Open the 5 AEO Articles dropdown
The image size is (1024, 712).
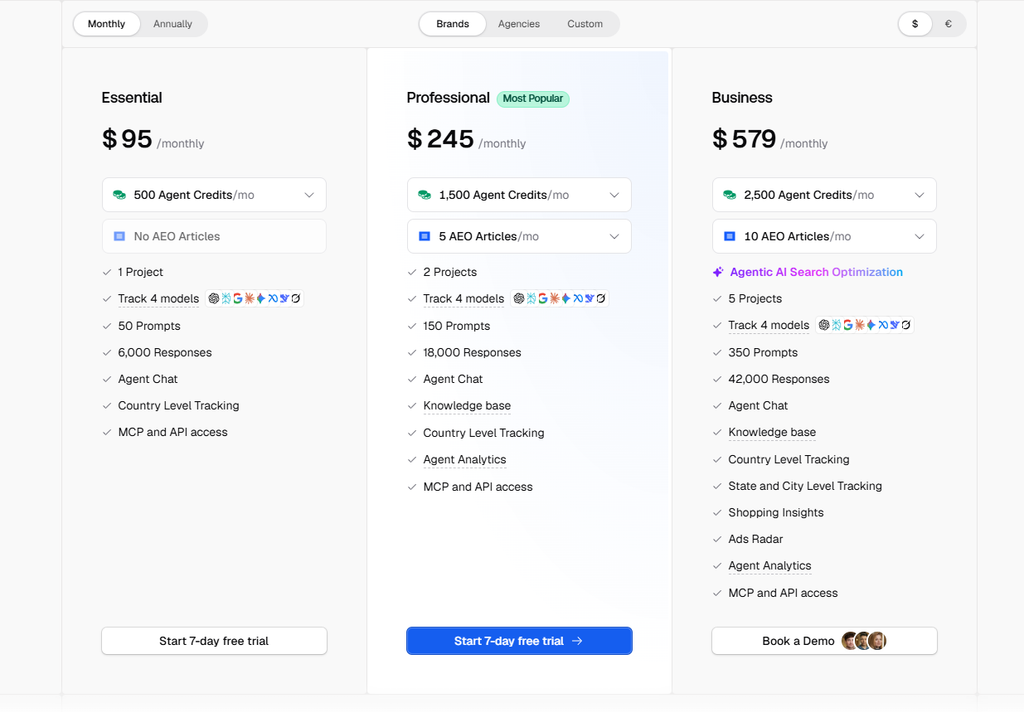(519, 236)
